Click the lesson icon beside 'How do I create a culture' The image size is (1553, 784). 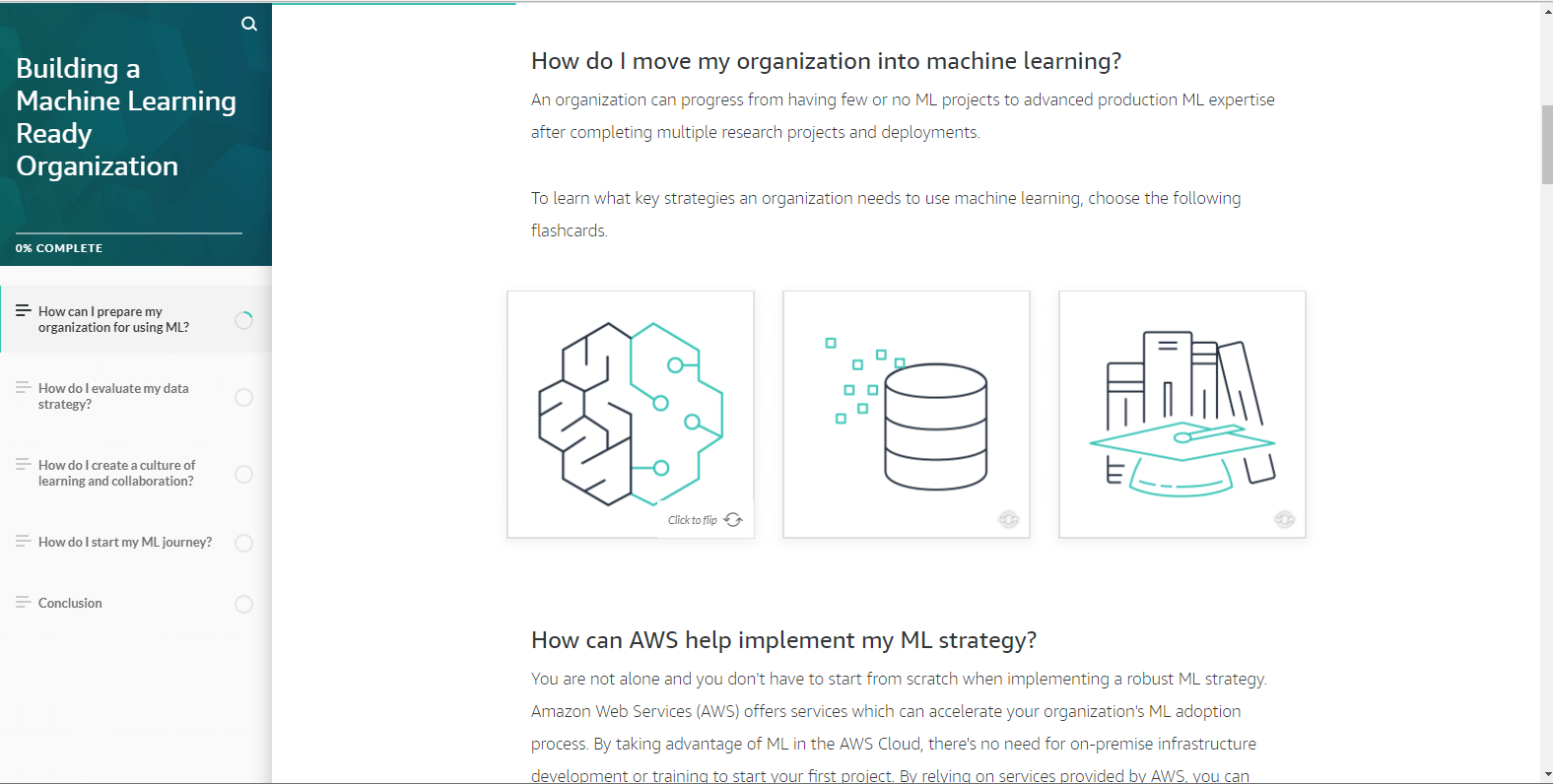click(23, 464)
